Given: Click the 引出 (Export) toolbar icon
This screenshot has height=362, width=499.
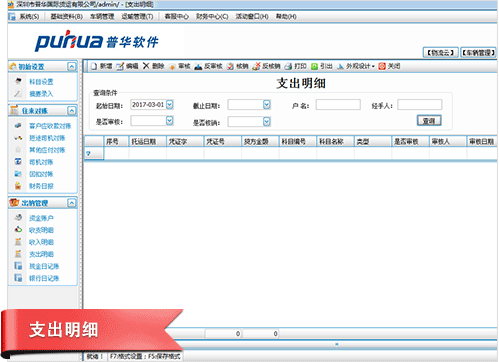Looking at the screenshot, I should click(314, 66).
